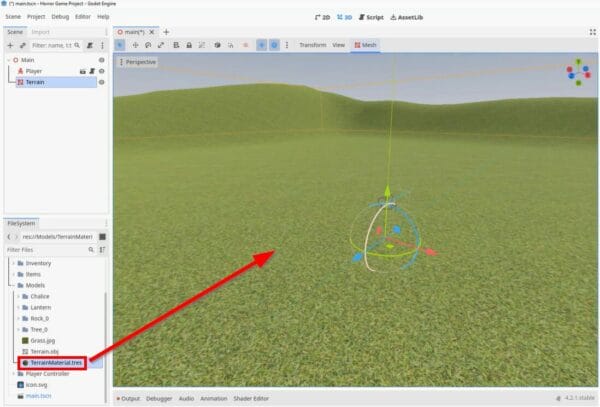
Task: Select the Rotate mode tool
Action: pos(148,45)
